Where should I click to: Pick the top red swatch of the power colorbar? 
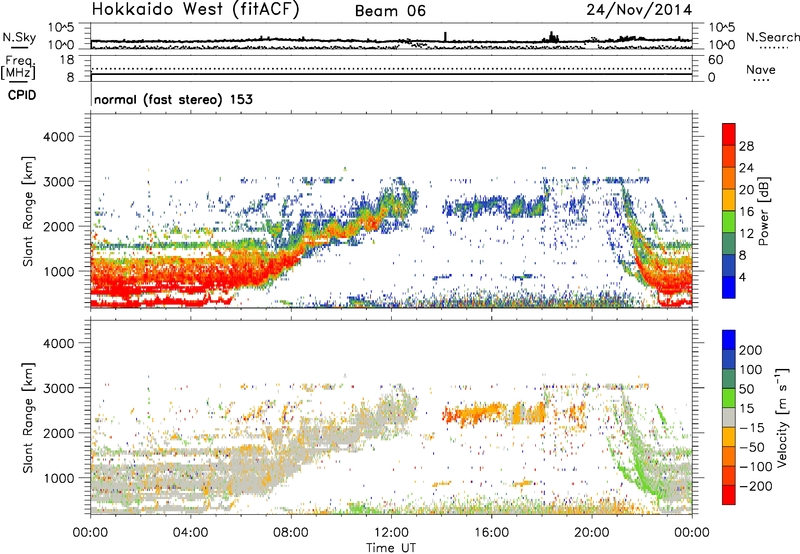tap(729, 134)
